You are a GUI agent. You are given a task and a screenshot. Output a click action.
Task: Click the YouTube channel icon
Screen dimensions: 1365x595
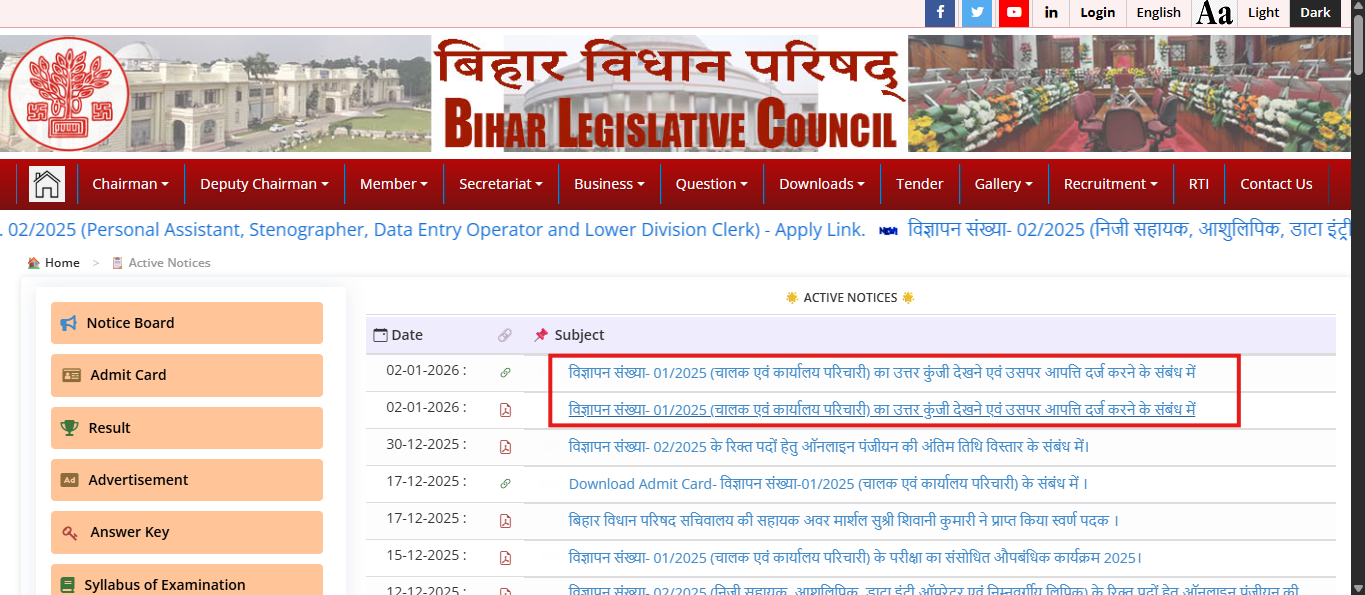coord(1013,13)
